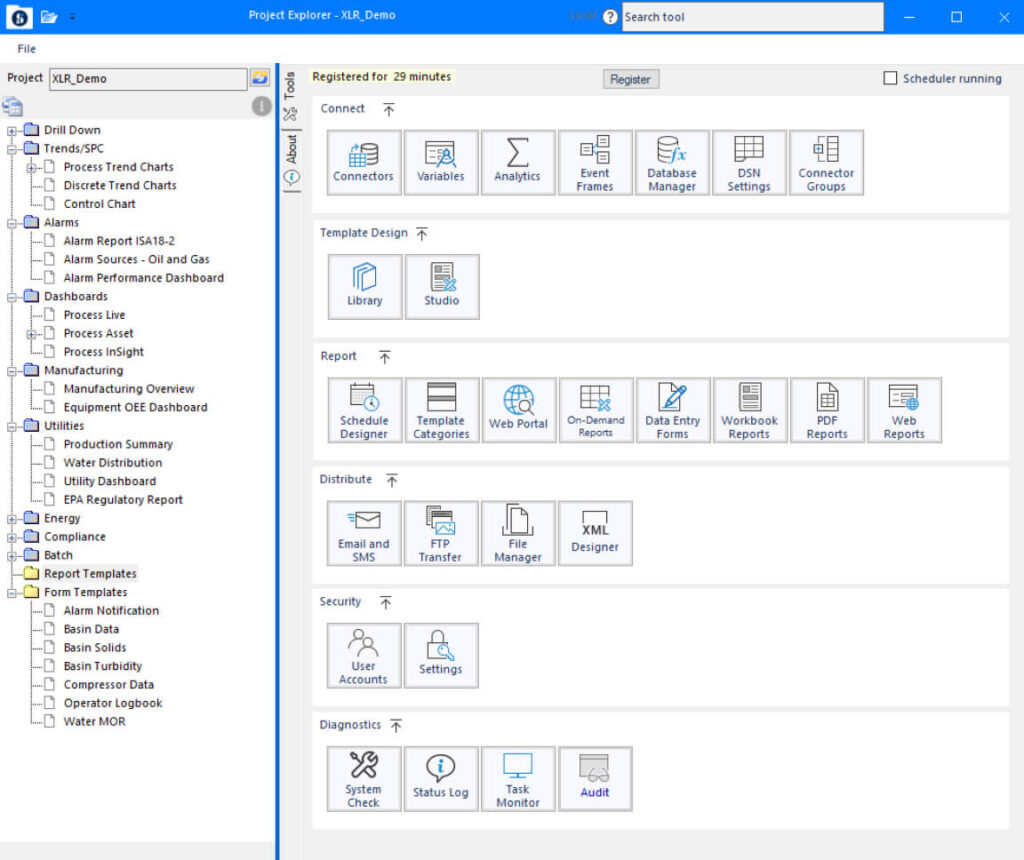Open Database Manager

[671, 162]
